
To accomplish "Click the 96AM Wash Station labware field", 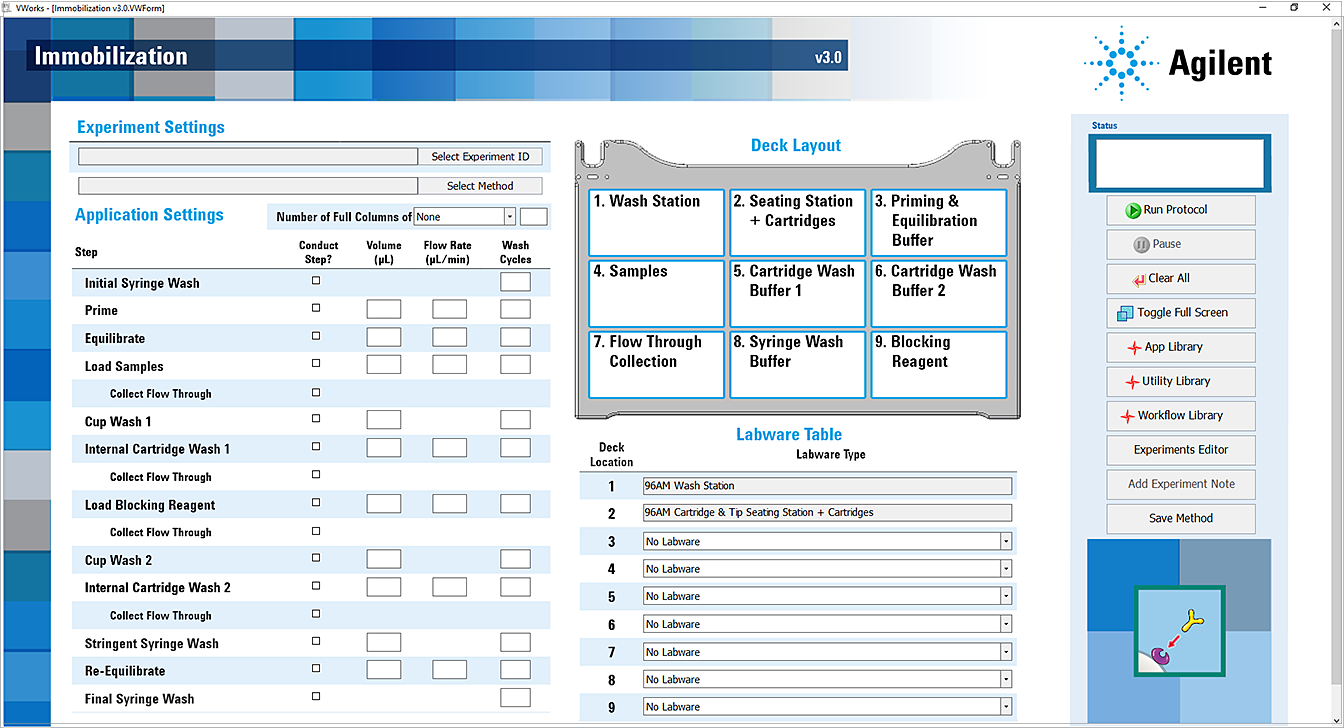I will click(827, 486).
